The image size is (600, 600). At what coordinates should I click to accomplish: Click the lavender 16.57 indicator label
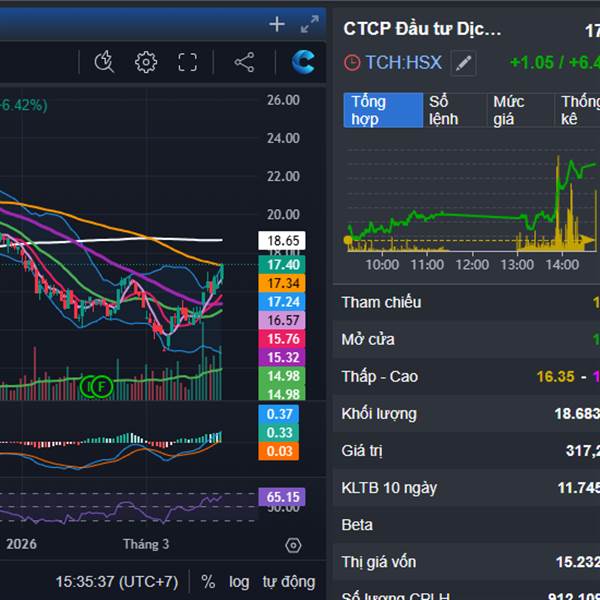coord(282,320)
